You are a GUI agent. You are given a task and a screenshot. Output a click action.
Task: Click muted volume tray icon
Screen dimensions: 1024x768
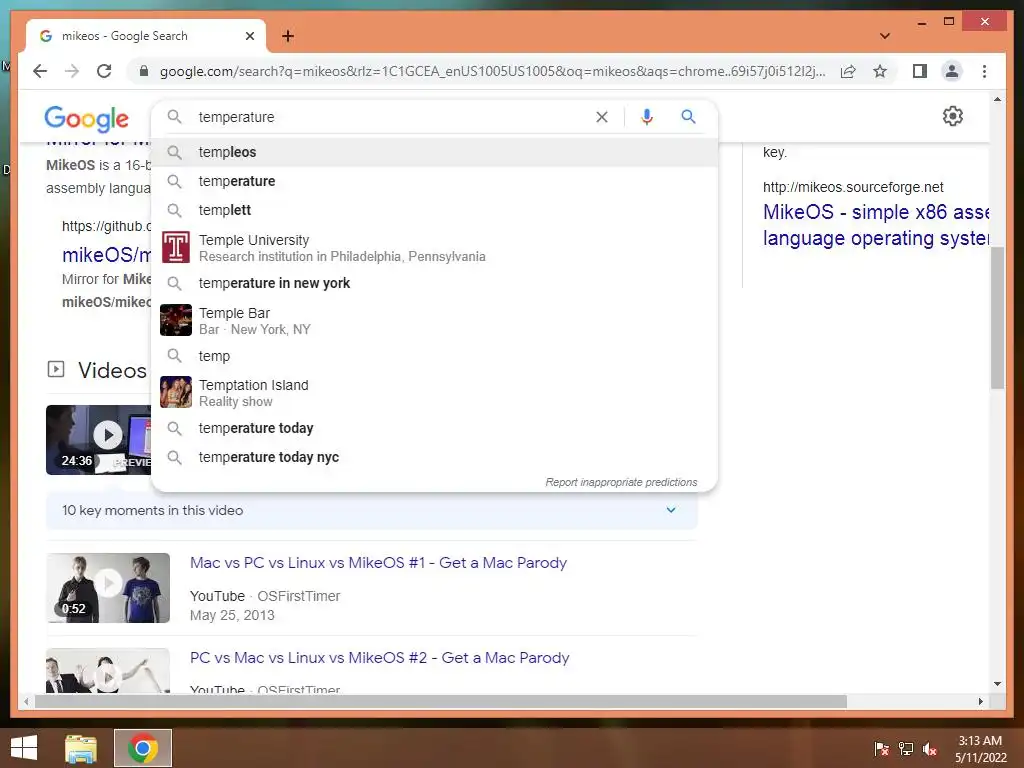pyautogui.click(x=930, y=749)
